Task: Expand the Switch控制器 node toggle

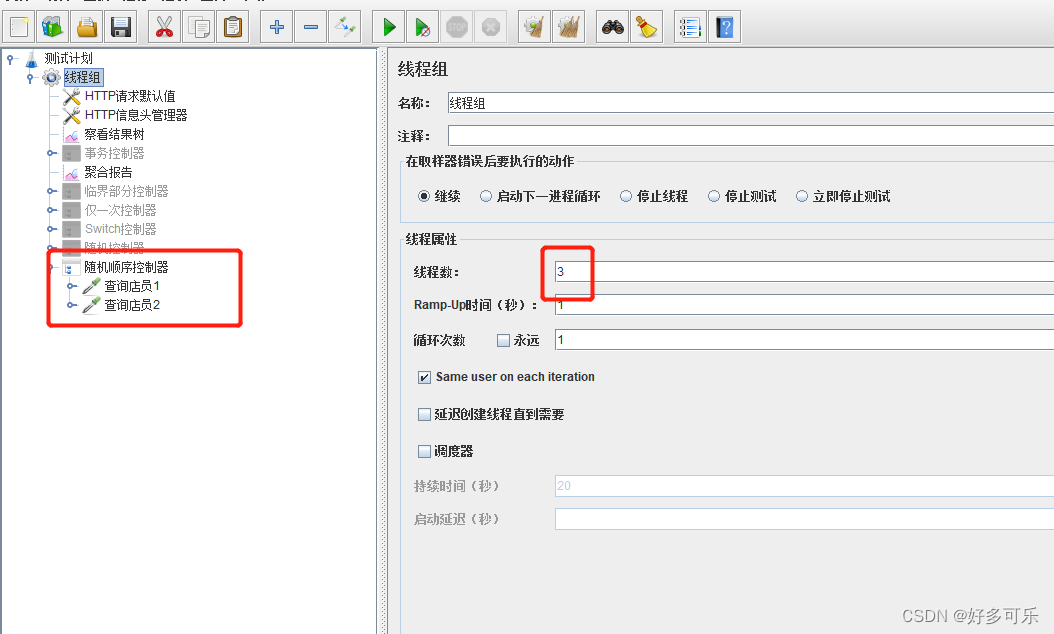Action: [52, 229]
